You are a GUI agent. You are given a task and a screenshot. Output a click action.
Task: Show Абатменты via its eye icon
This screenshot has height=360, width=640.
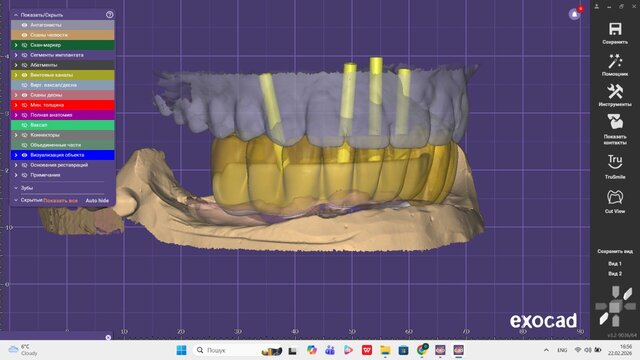24,65
